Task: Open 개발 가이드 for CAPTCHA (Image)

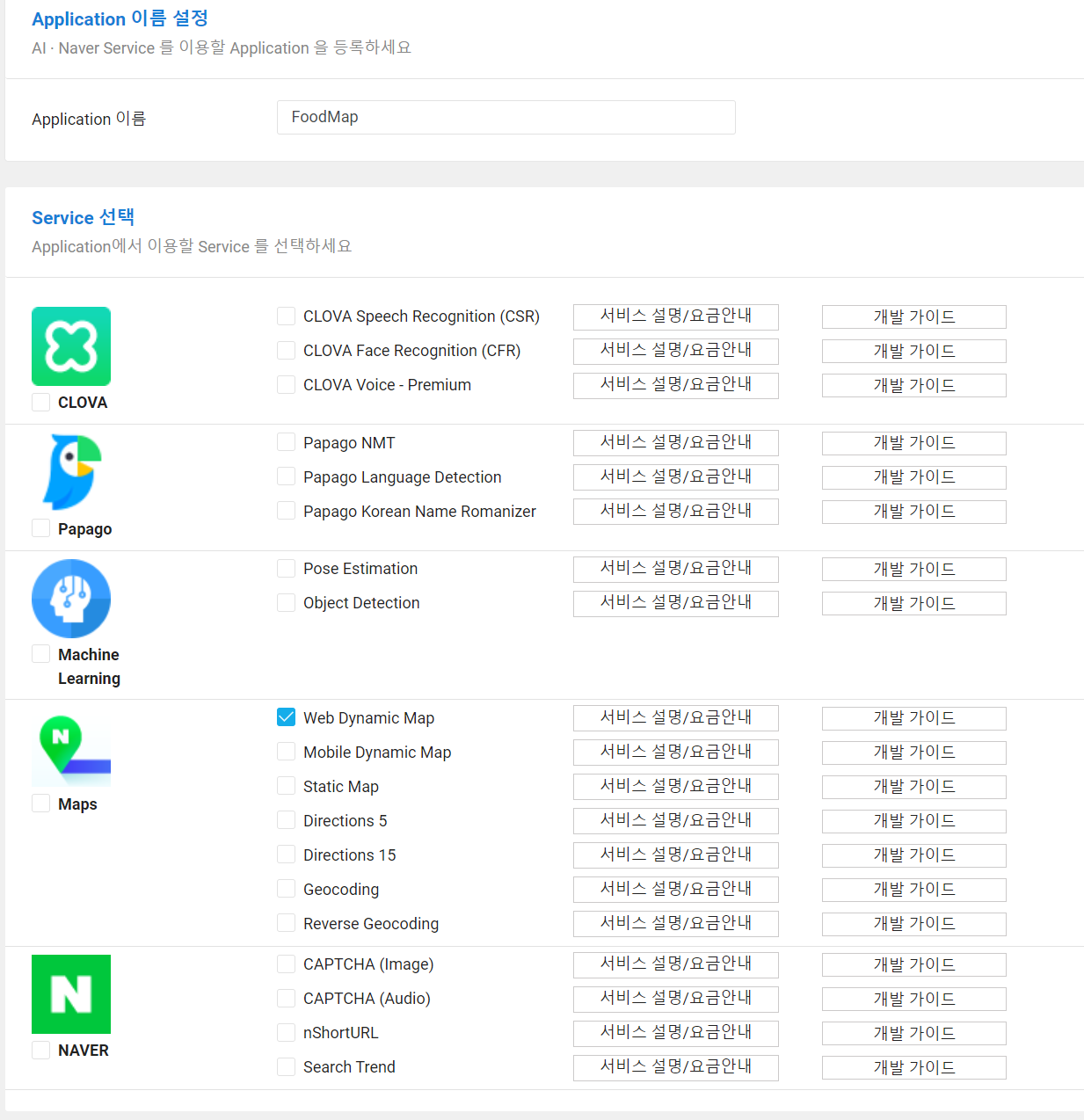Action: [x=914, y=964]
